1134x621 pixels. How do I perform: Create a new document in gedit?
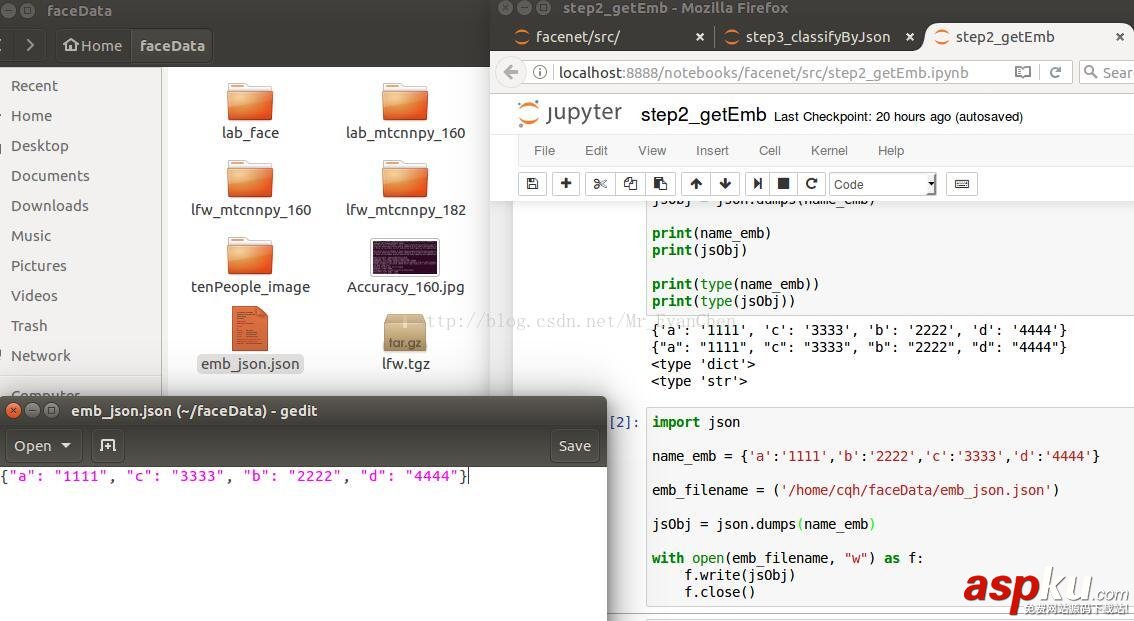pos(107,446)
